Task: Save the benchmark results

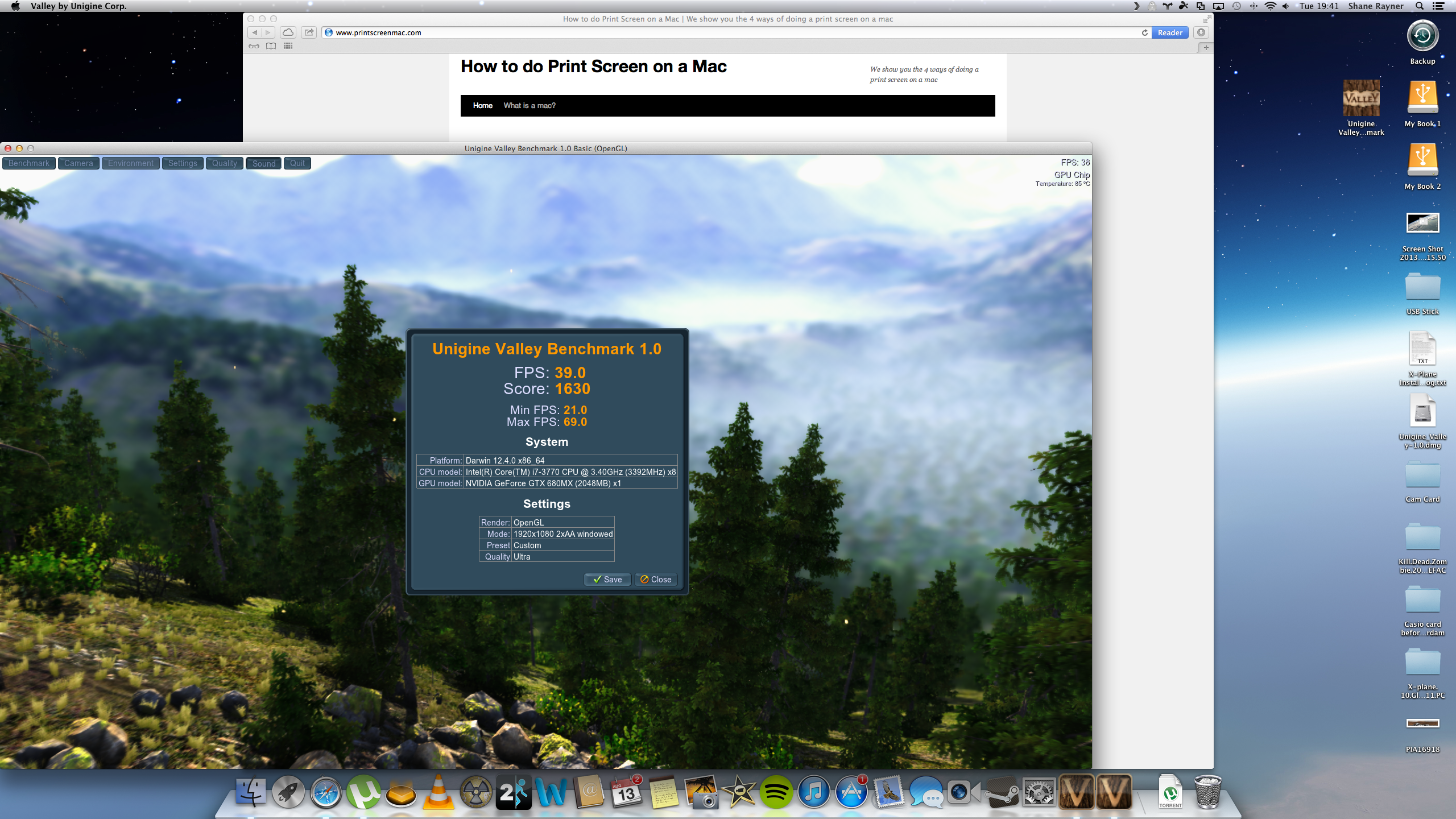Action: (607, 579)
